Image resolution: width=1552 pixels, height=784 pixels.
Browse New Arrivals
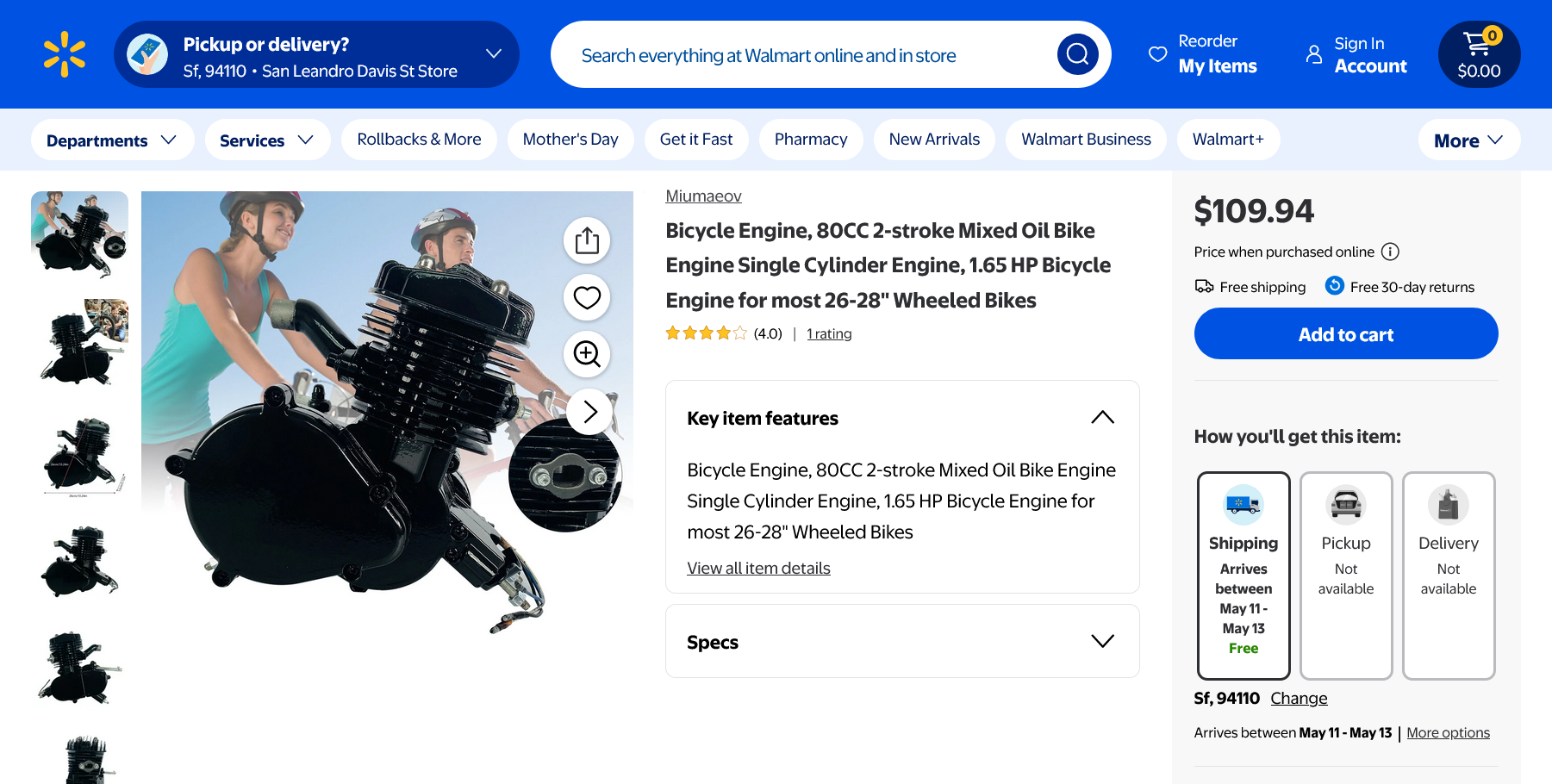934,140
